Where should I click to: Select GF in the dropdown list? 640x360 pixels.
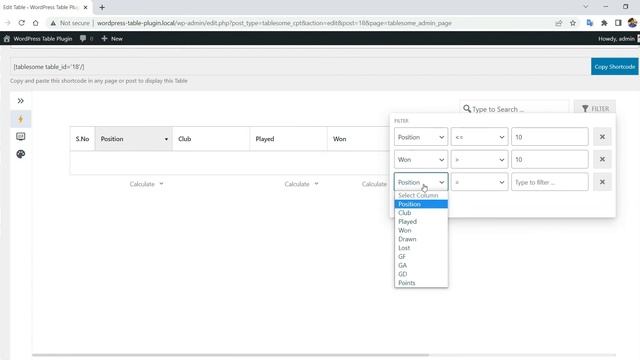pyautogui.click(x=421, y=256)
